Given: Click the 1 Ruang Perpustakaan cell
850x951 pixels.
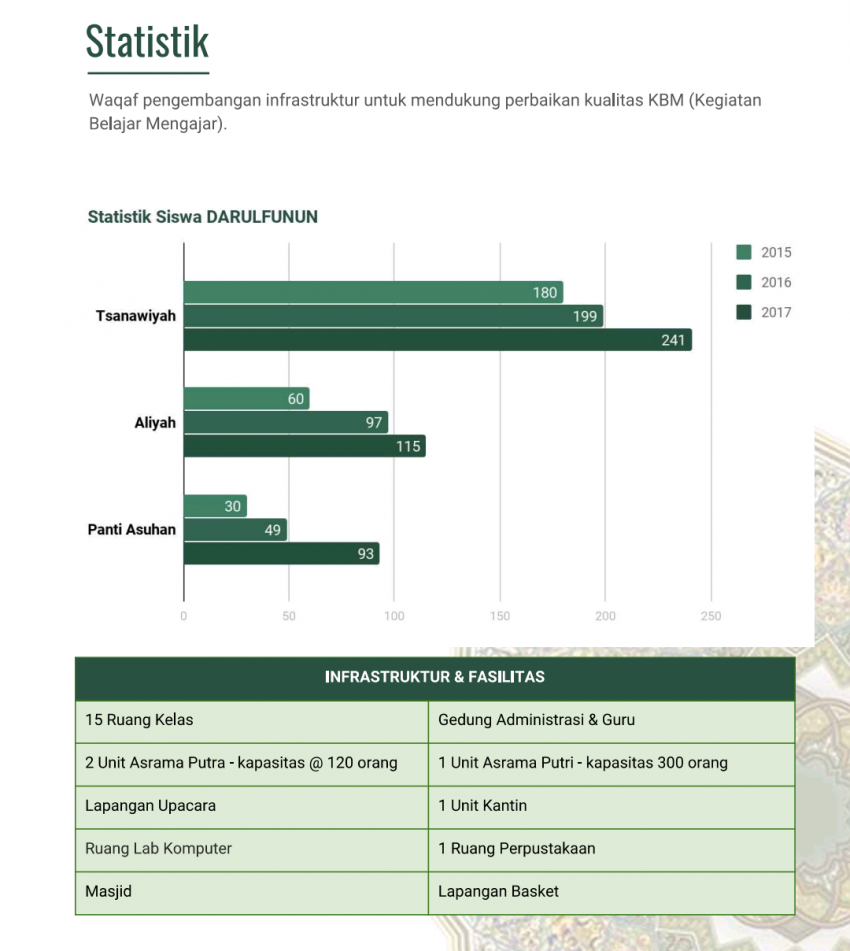Looking at the screenshot, I should click(612, 850).
